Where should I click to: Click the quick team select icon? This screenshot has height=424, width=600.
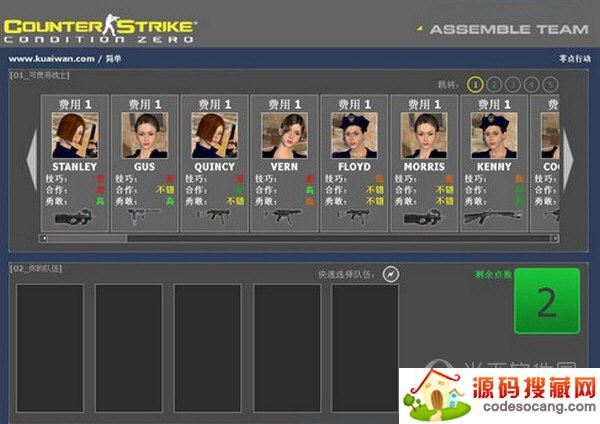coord(391,274)
